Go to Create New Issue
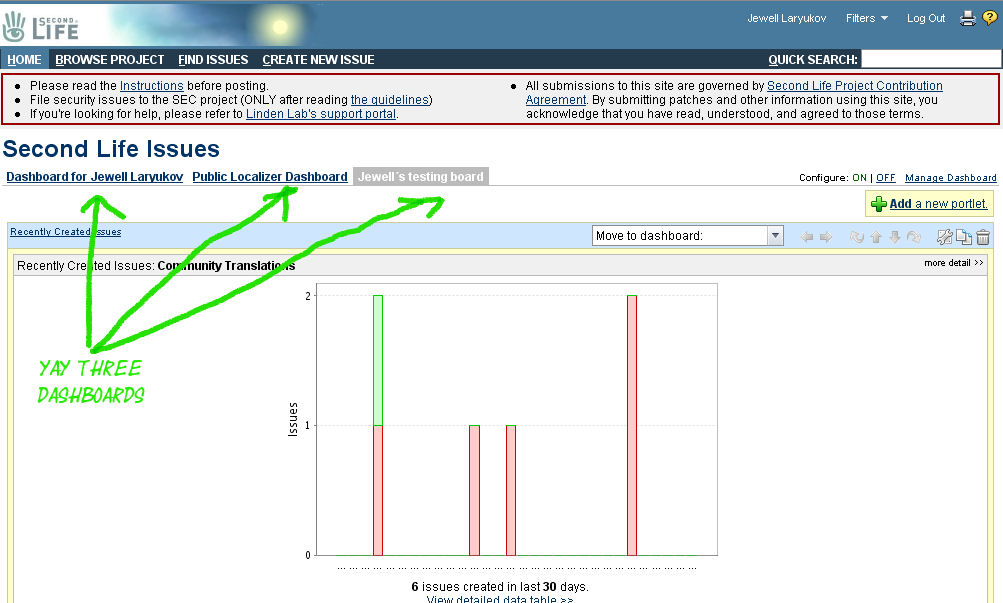 (x=318, y=60)
